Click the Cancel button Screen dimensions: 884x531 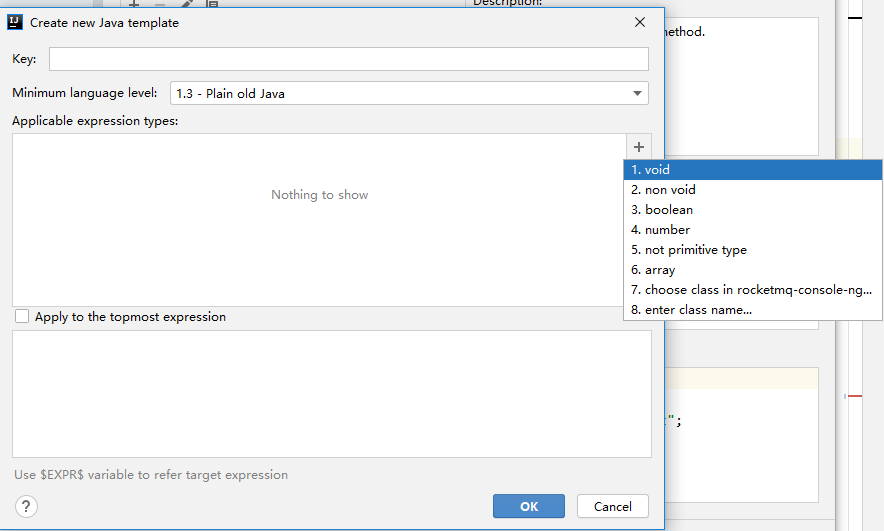tap(612, 506)
